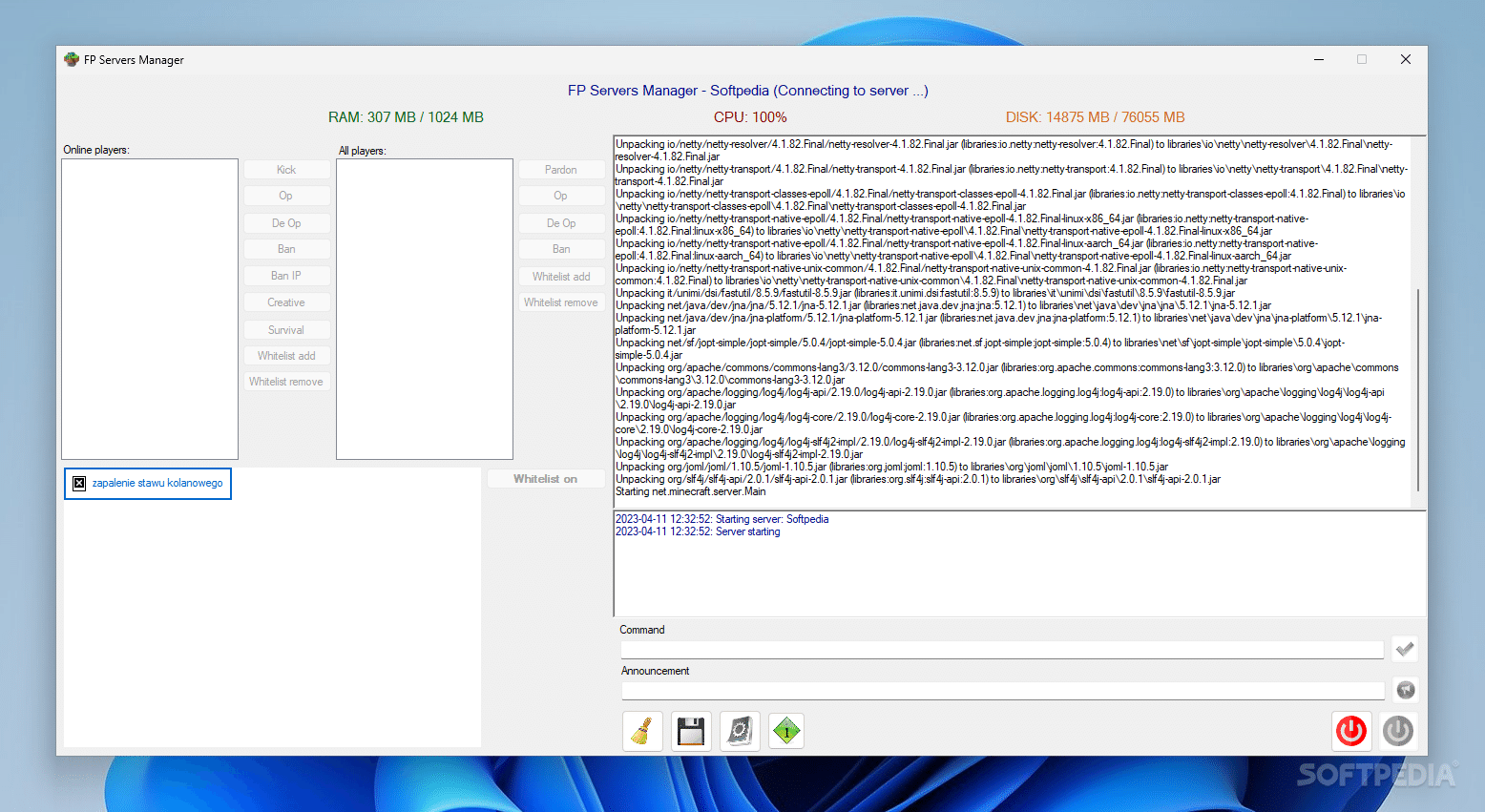The height and width of the screenshot is (812, 1485).
Task: Focus the Announcement input field
Action: (1002, 691)
